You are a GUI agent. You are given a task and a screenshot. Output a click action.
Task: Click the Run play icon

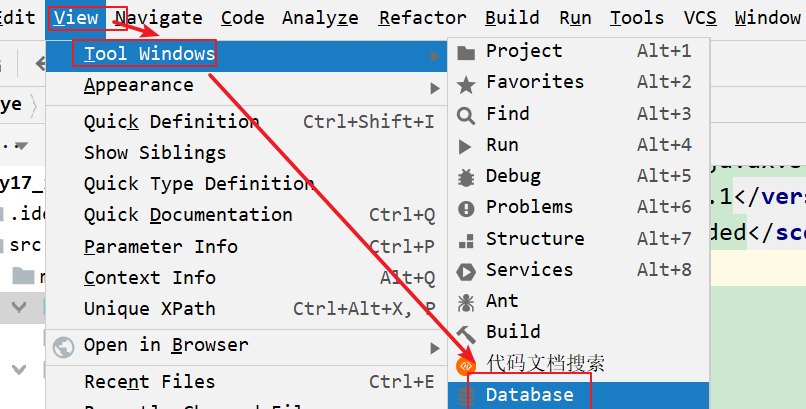(x=466, y=146)
